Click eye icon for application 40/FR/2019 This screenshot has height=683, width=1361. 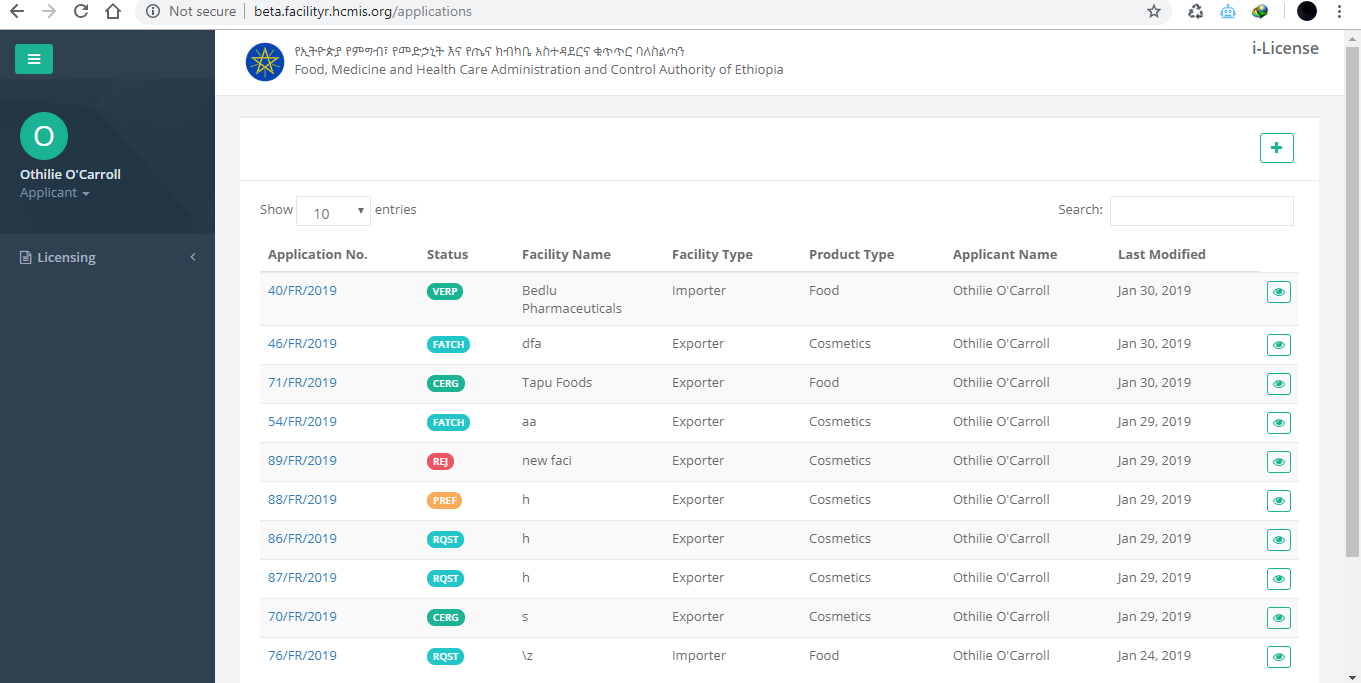[x=1278, y=292]
